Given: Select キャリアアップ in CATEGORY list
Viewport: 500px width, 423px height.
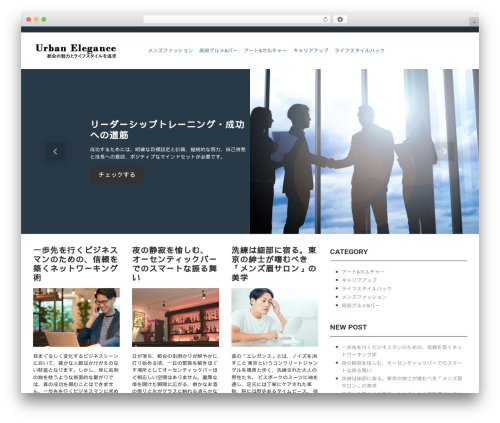Looking at the screenshot, I should [x=359, y=280].
